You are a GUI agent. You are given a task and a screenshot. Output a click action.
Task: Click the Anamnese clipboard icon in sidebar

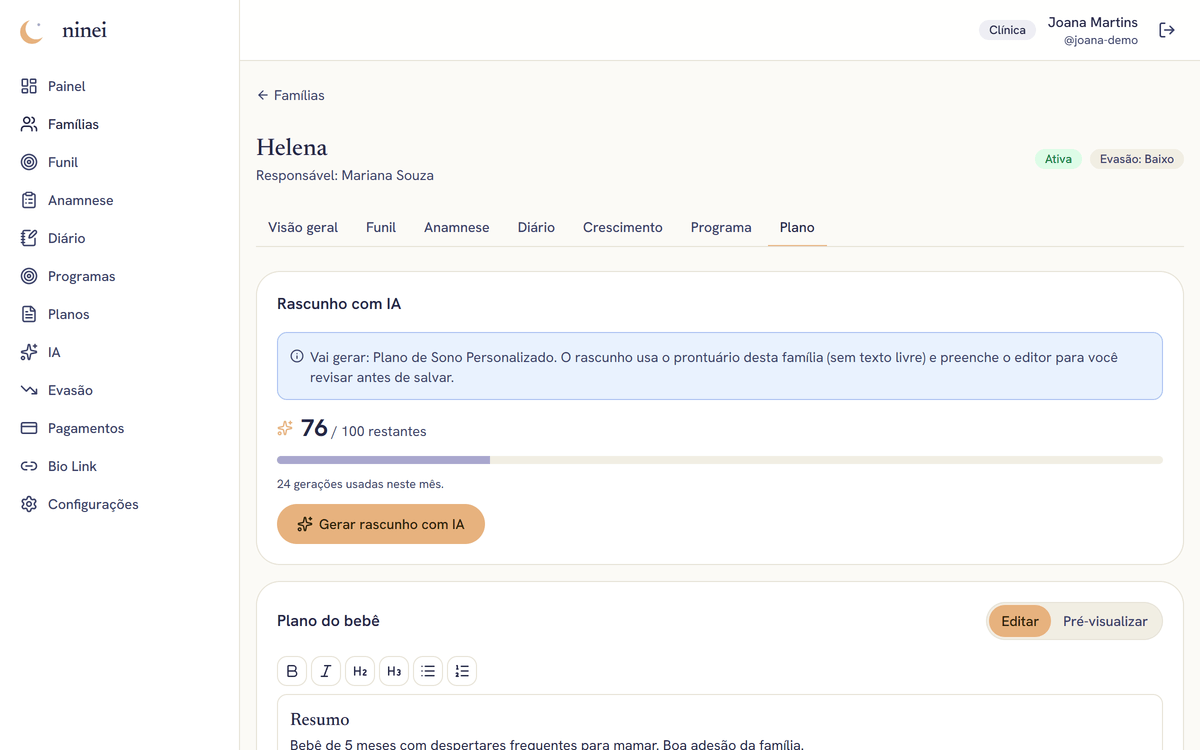[29, 200]
